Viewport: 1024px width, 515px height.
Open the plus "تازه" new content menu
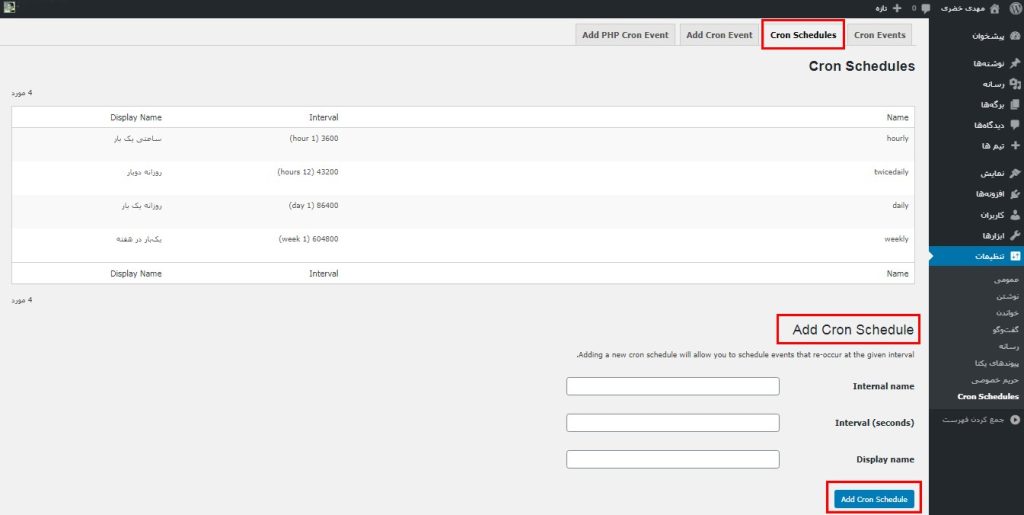889,8
